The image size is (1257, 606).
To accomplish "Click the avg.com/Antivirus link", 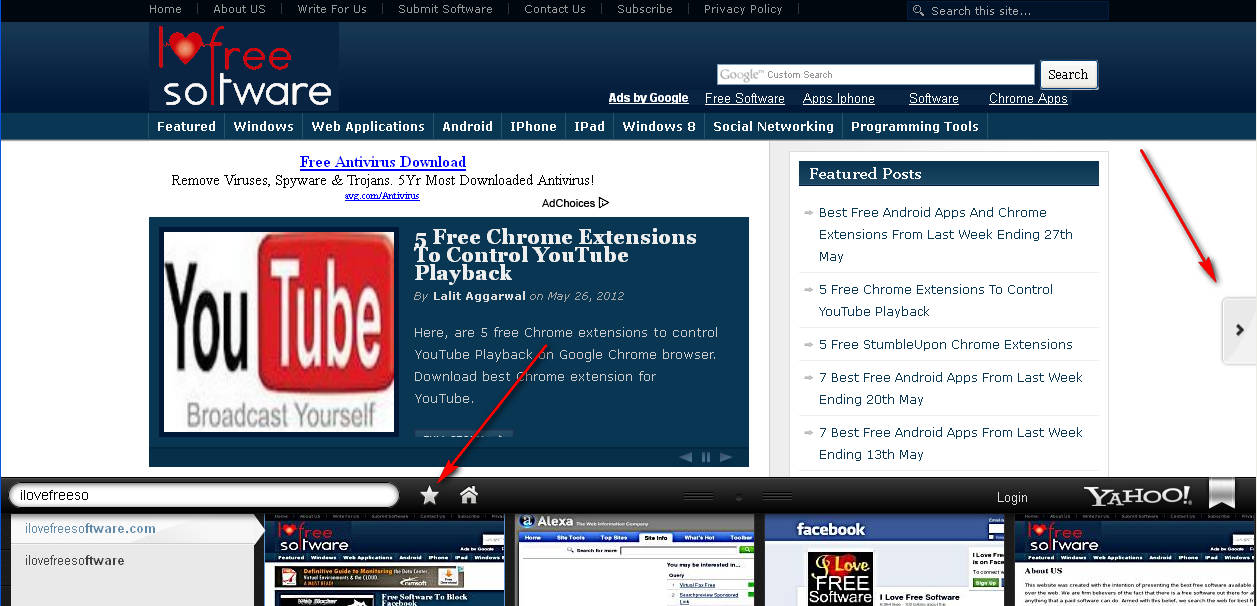I will [382, 196].
